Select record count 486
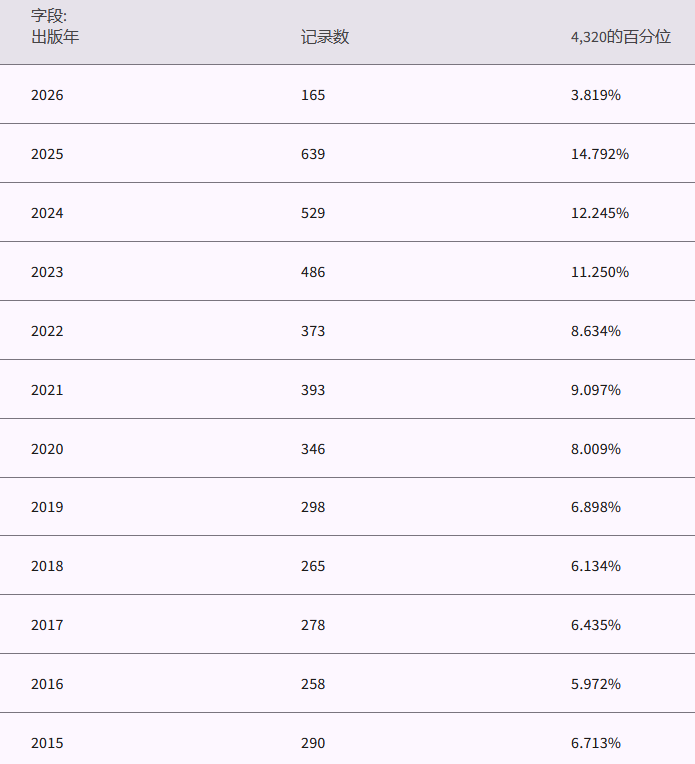Viewport: 695px width, 764px height. [x=313, y=272]
